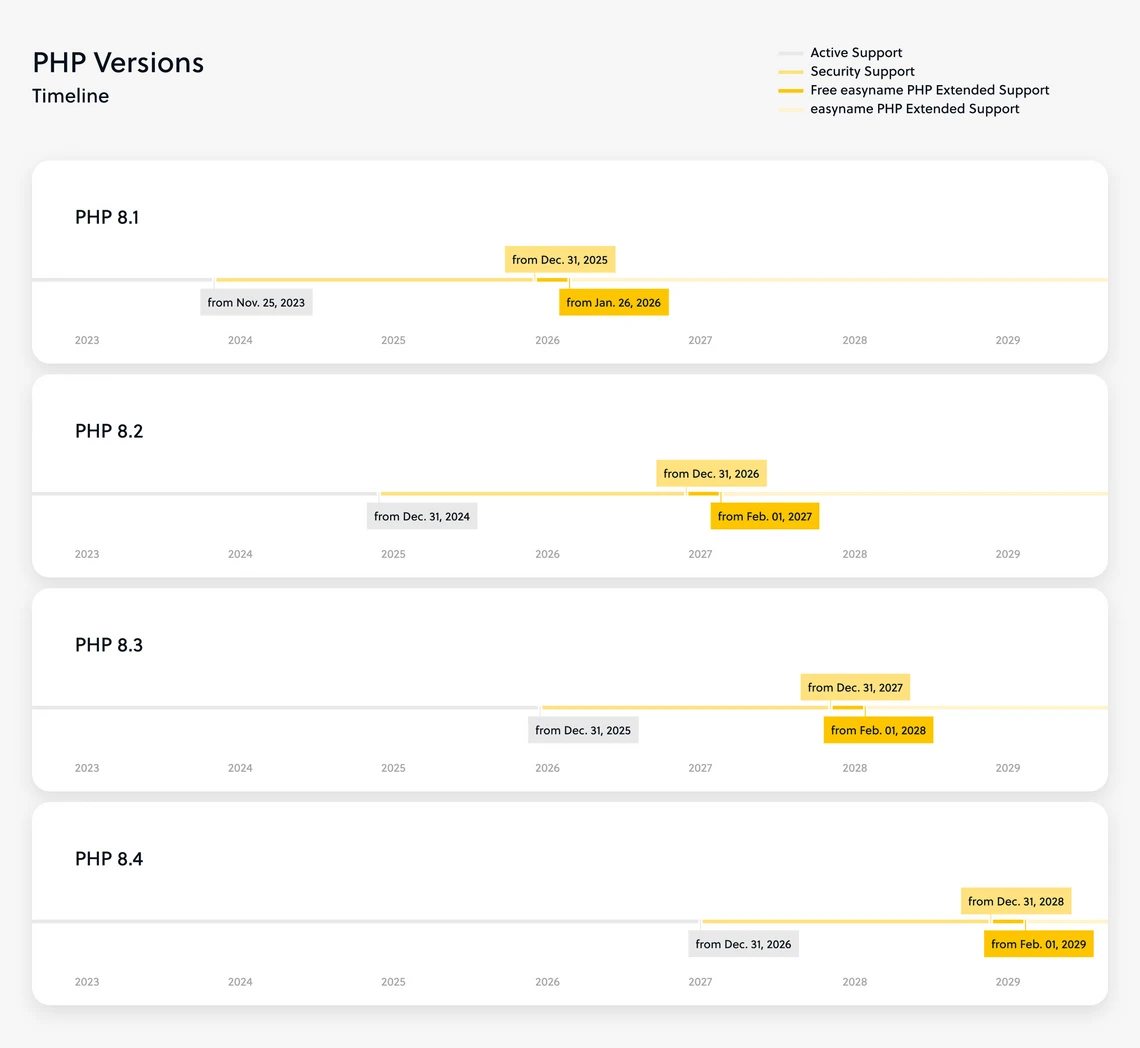Select the "from Dec. 31, 2027" badge on PHP 8.3
This screenshot has height=1048, width=1140.
(854, 687)
